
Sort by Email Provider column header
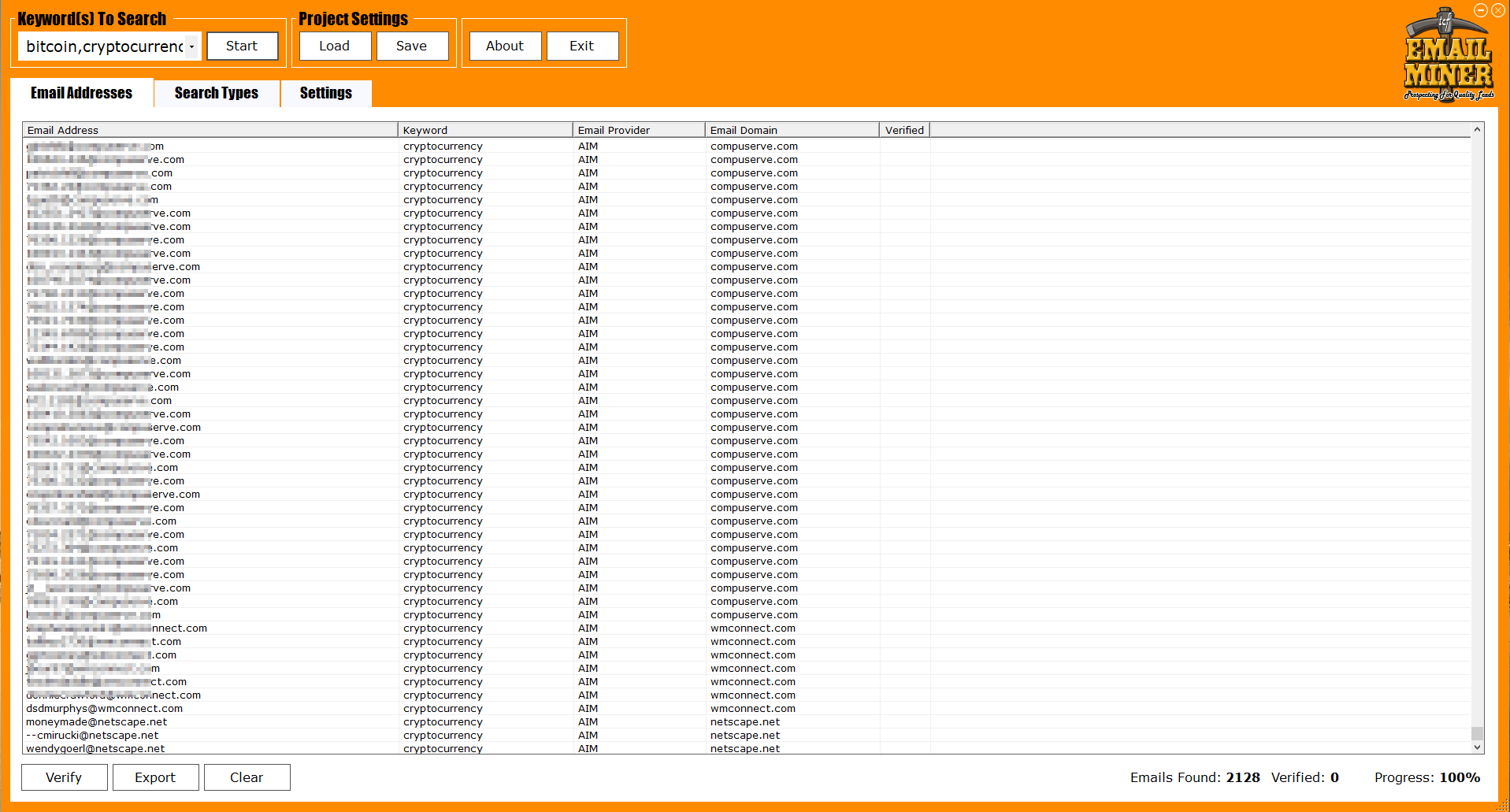pos(639,130)
